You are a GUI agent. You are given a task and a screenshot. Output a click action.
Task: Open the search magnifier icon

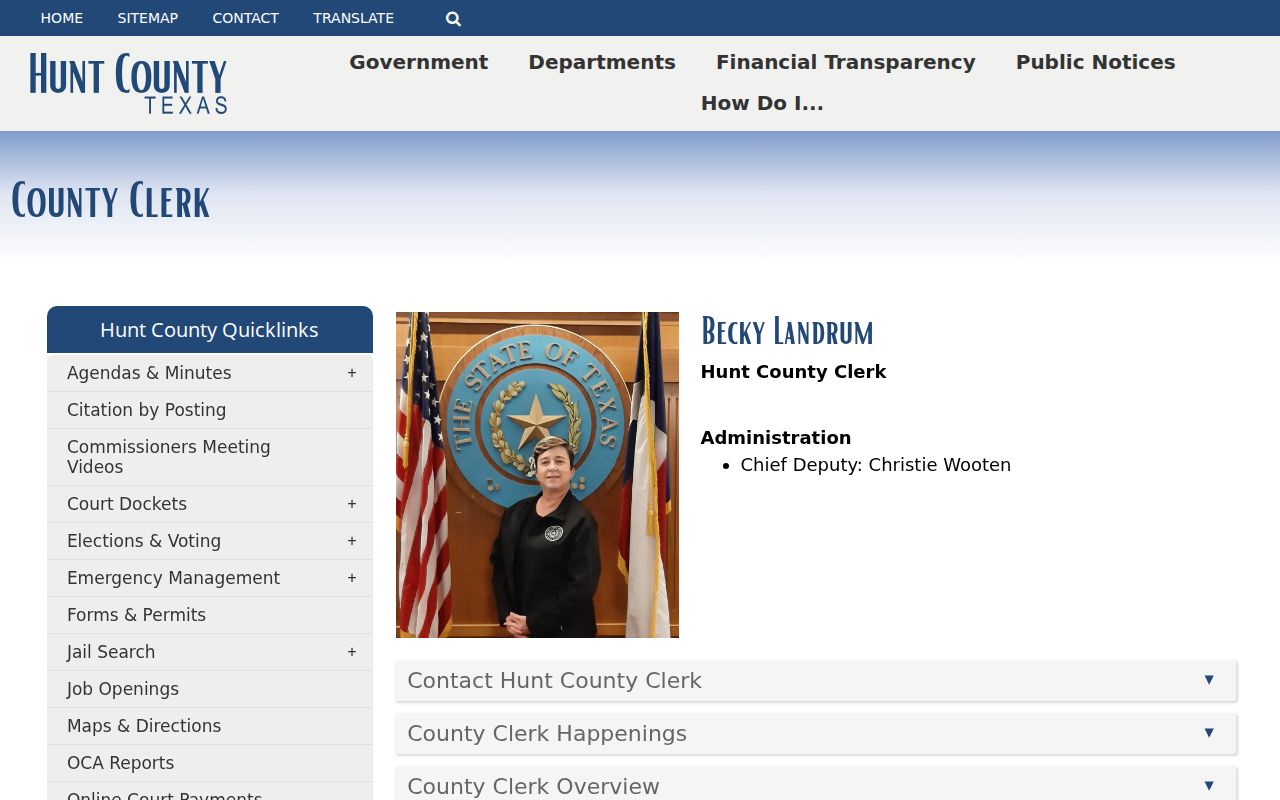[453, 18]
